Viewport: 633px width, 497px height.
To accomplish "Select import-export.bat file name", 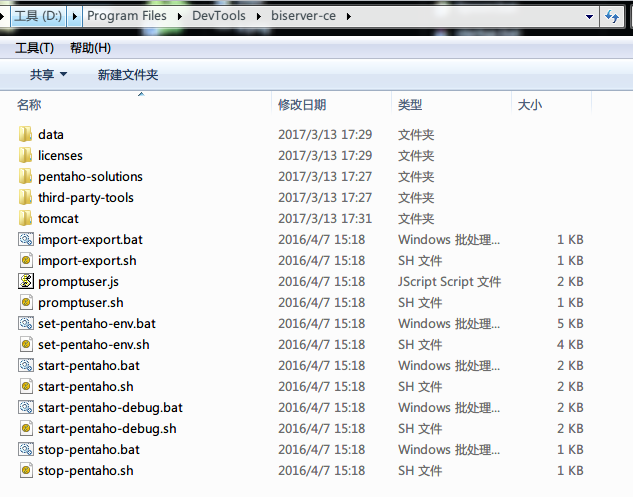I will pos(90,239).
